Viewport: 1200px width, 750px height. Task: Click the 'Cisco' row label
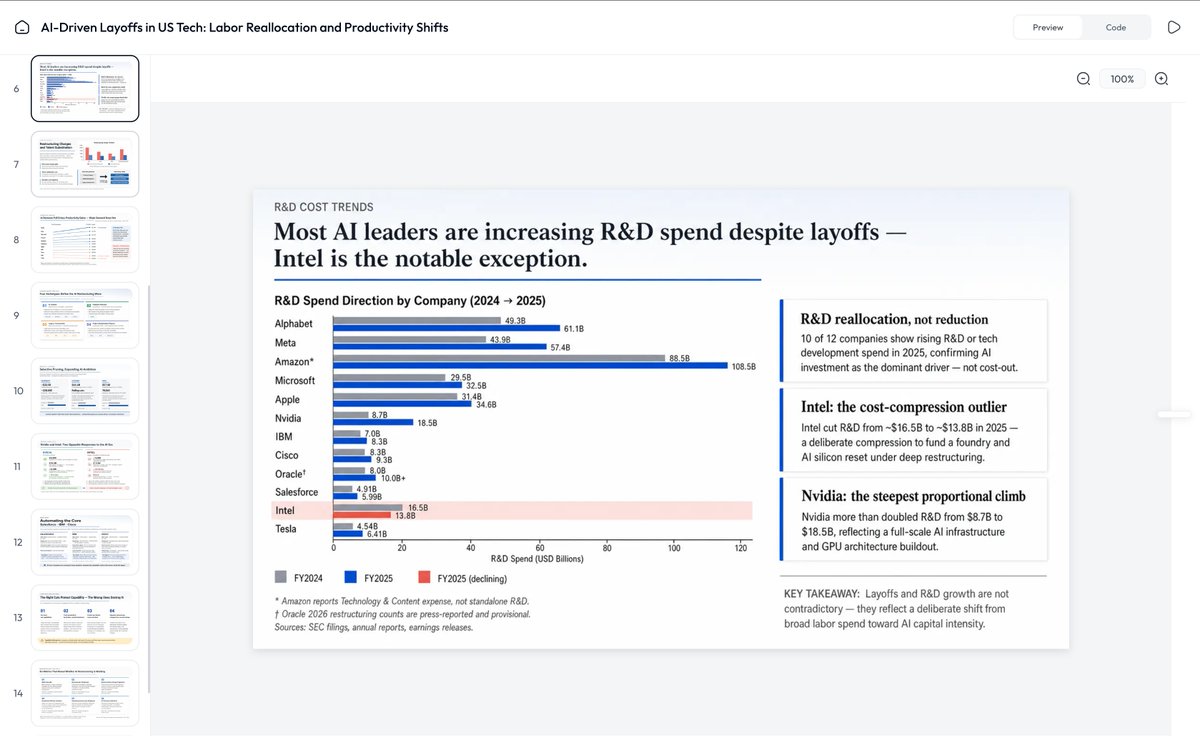[x=287, y=455]
